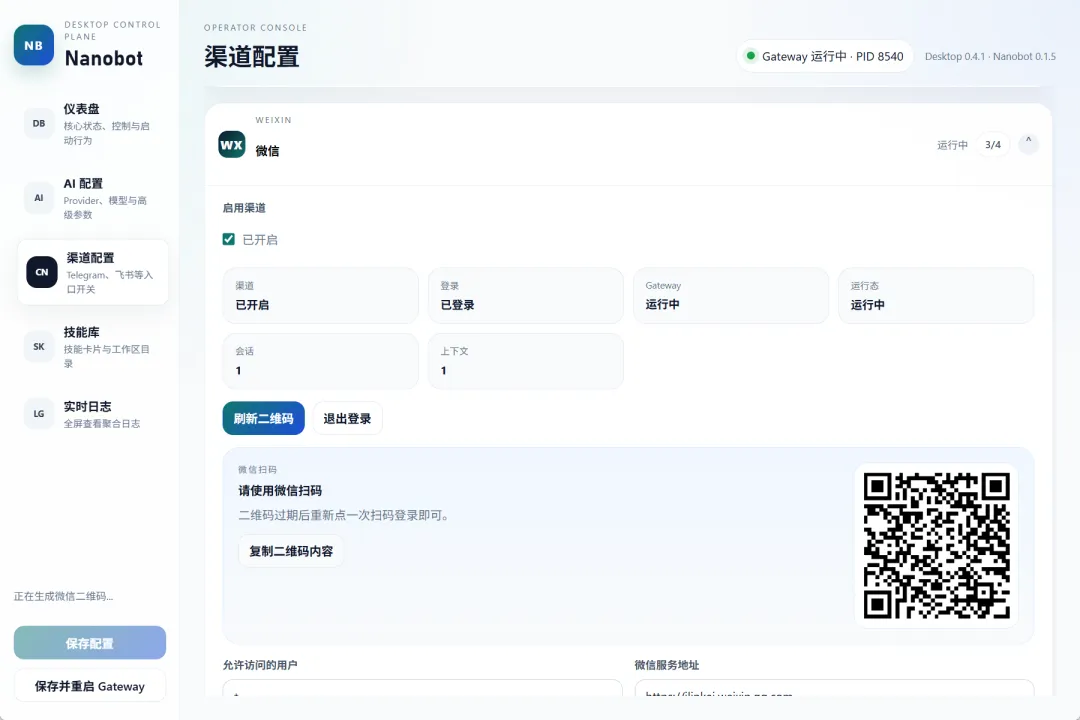Click the WX WeChat channel icon

coord(231,145)
